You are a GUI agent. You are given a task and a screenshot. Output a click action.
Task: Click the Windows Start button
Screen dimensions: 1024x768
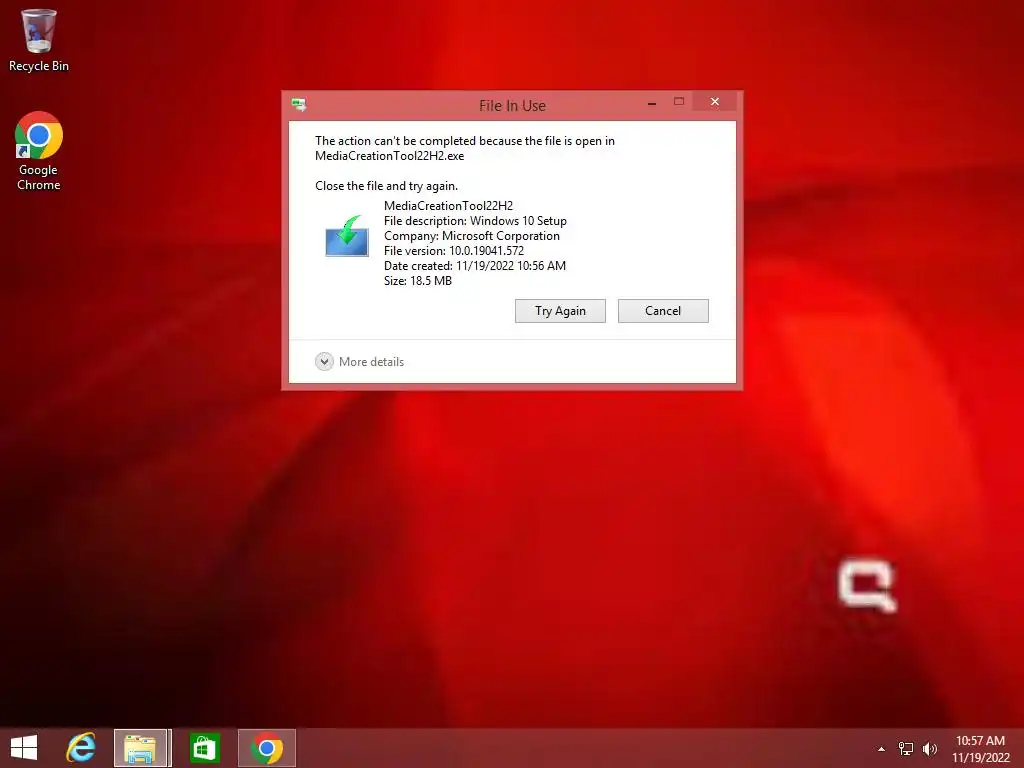[24, 748]
